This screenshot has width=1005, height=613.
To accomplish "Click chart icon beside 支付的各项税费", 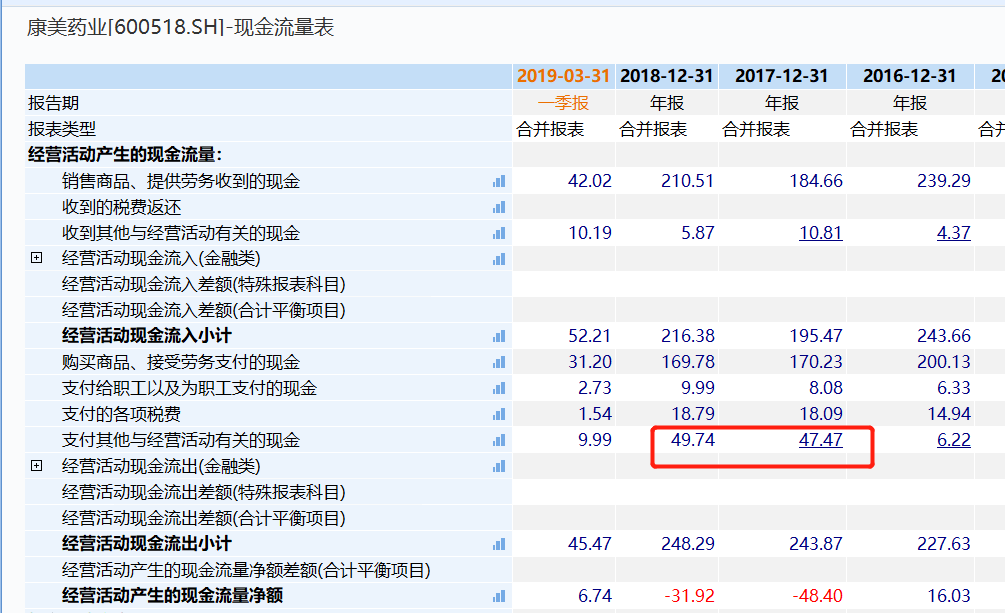I will click(x=499, y=414).
